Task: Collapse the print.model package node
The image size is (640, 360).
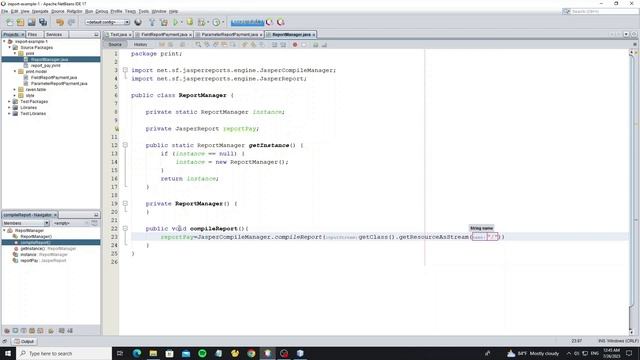Action: [x=15, y=71]
